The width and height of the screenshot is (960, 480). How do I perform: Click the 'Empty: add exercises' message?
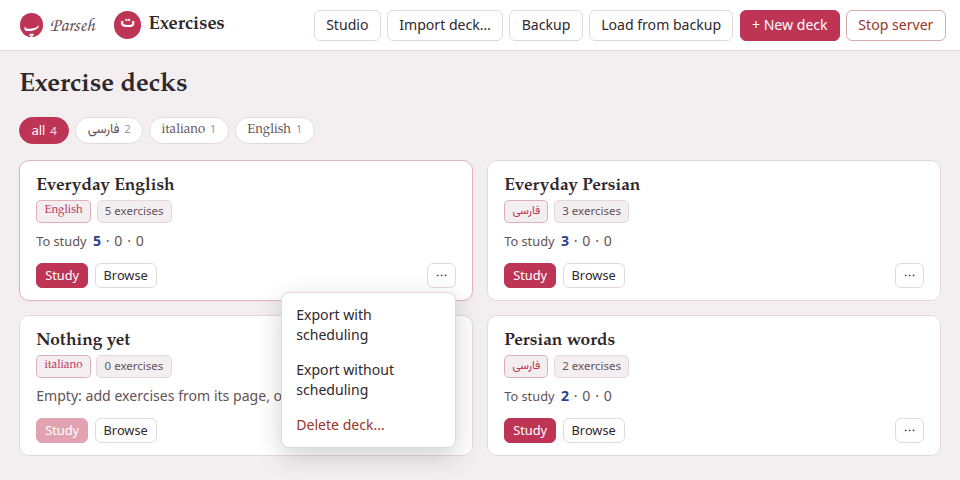(x=159, y=396)
